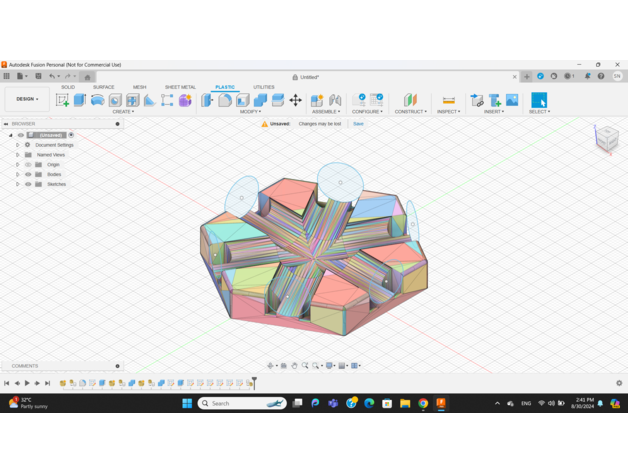Click the ViewCube in the viewport corner
The width and height of the screenshot is (628, 472).
click(x=606, y=139)
